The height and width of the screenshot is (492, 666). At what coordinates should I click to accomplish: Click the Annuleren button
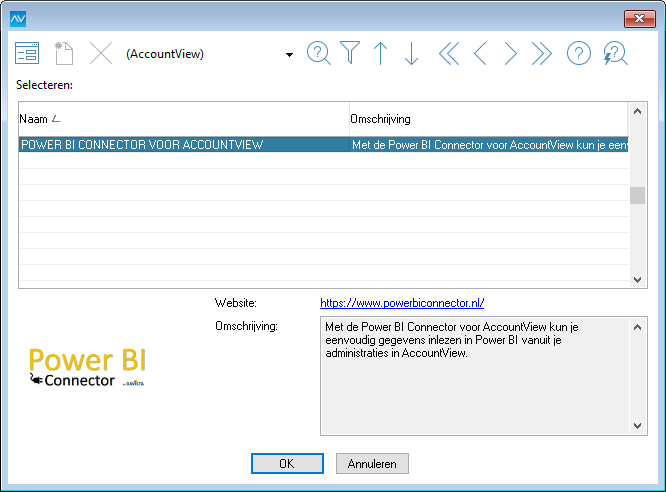coord(372,464)
